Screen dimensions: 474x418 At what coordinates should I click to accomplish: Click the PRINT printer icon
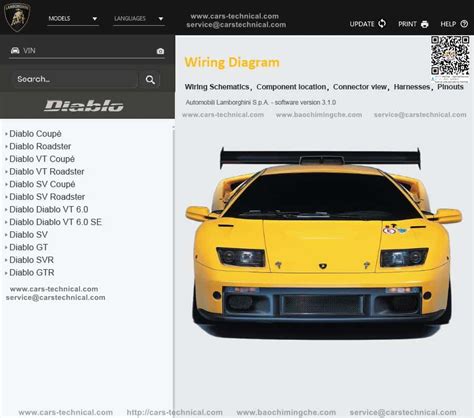pos(424,24)
